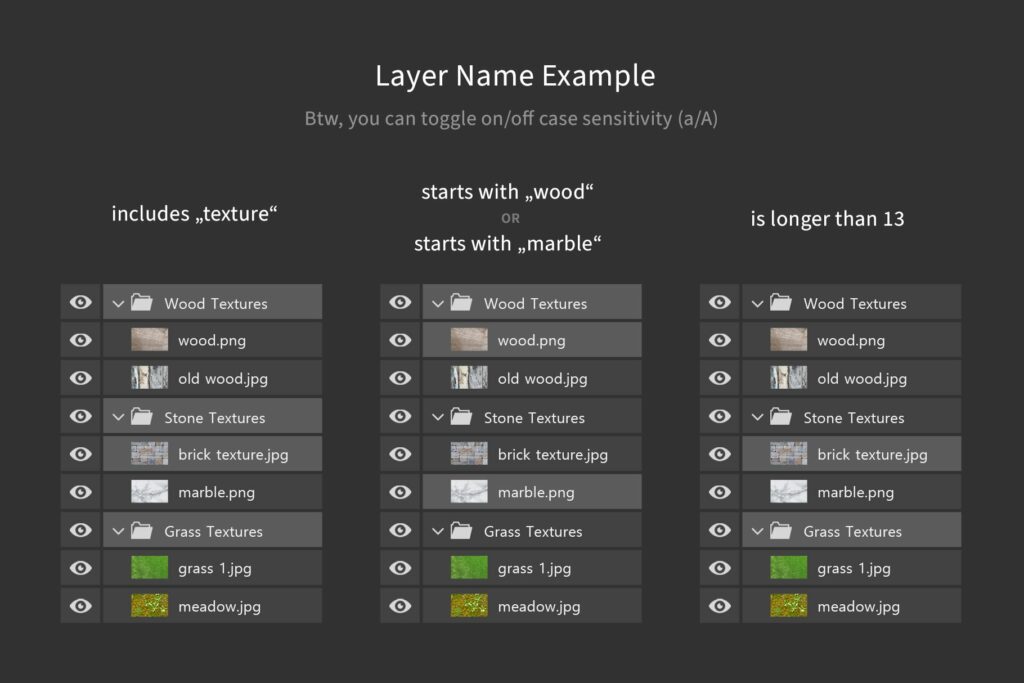Hide the wood.png layer in the first list

pyautogui.click(x=81, y=339)
